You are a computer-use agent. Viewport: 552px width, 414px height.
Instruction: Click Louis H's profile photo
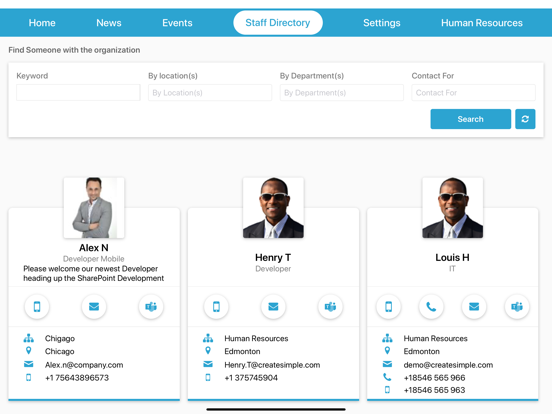pos(452,208)
